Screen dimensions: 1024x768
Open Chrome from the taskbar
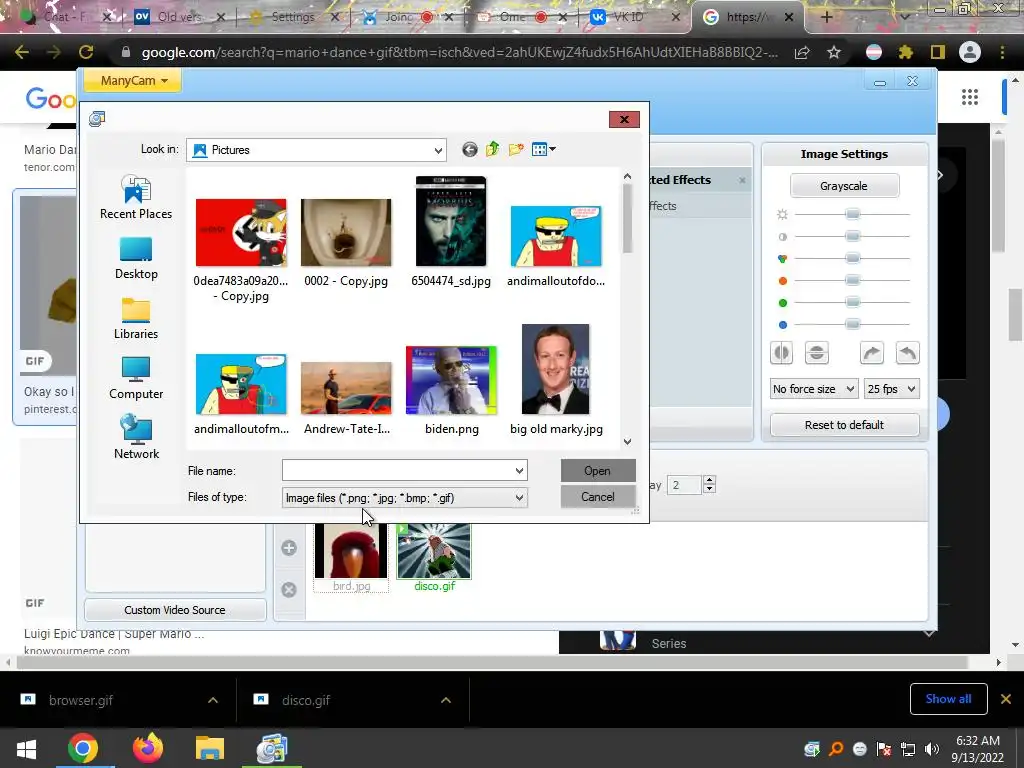(83, 748)
